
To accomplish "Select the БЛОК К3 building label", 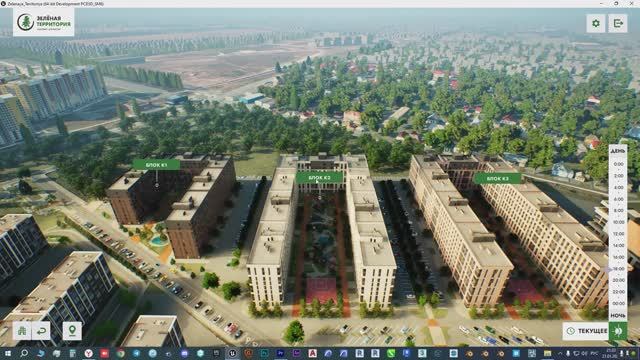I will (498, 178).
